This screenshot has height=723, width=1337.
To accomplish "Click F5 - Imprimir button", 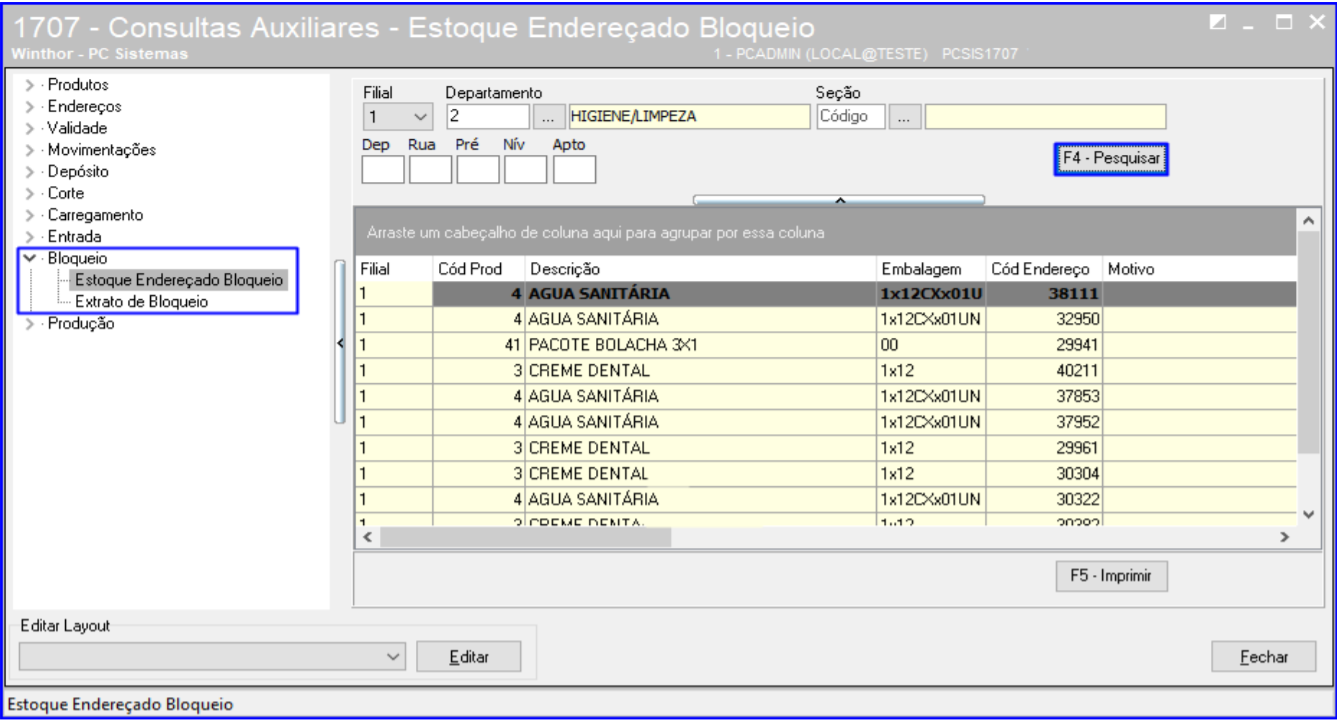I will (x=1113, y=577).
